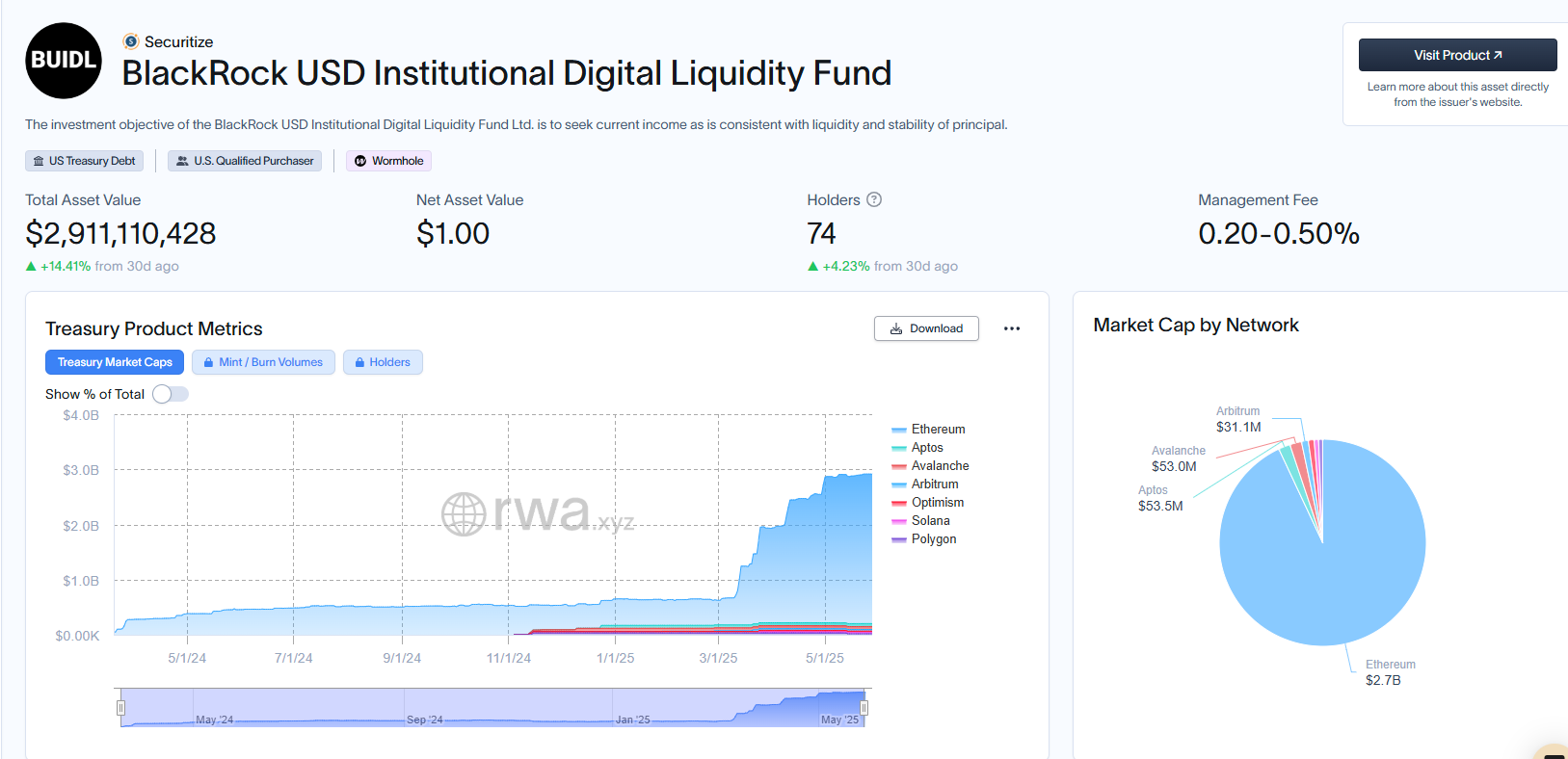
Task: Click the Visit Product button
Action: [1457, 55]
